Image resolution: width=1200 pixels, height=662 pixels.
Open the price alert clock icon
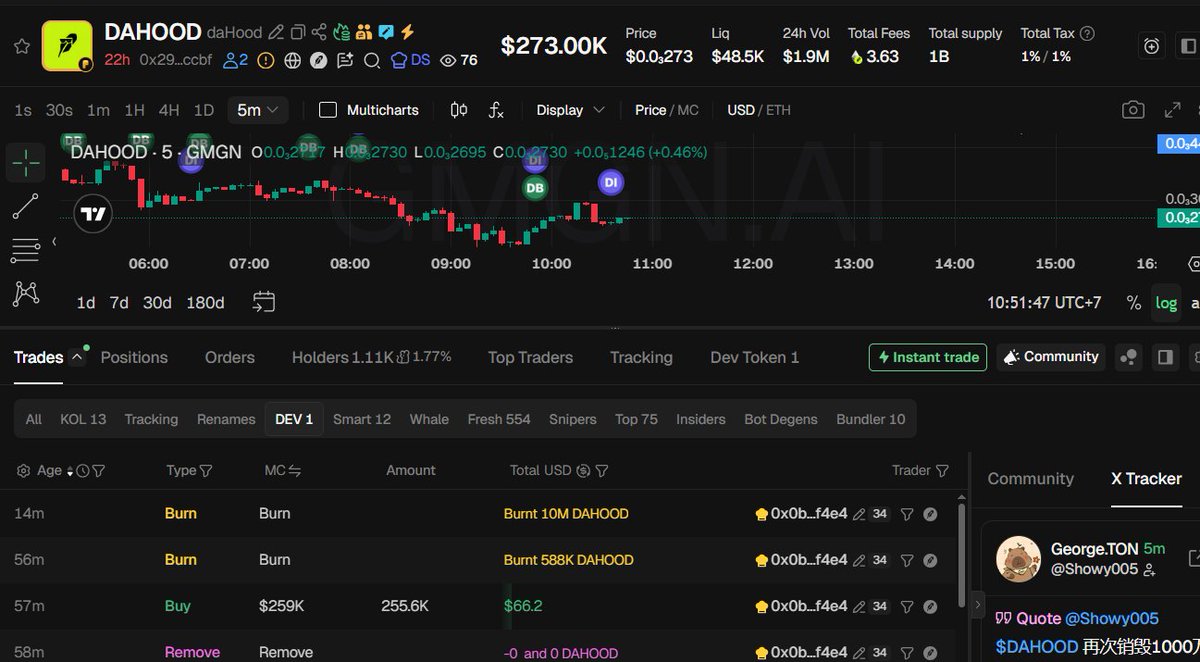[x=1152, y=46]
